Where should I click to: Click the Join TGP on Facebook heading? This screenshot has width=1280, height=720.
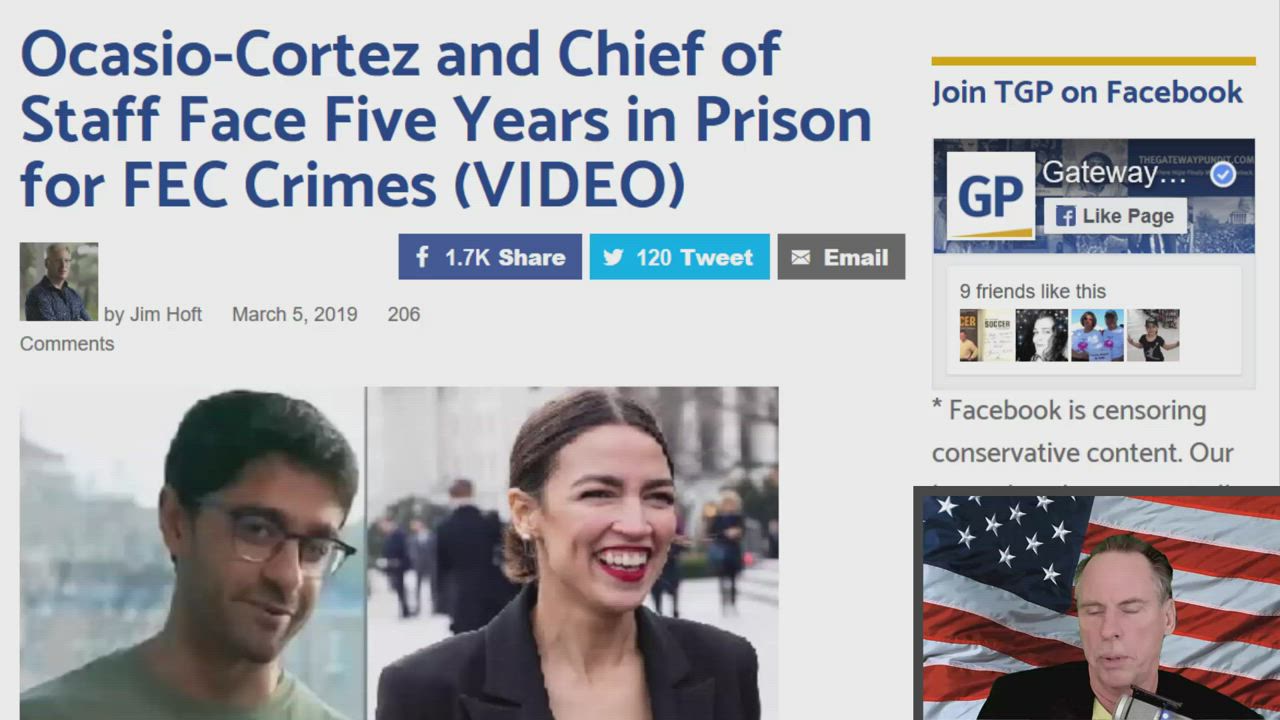1087,92
